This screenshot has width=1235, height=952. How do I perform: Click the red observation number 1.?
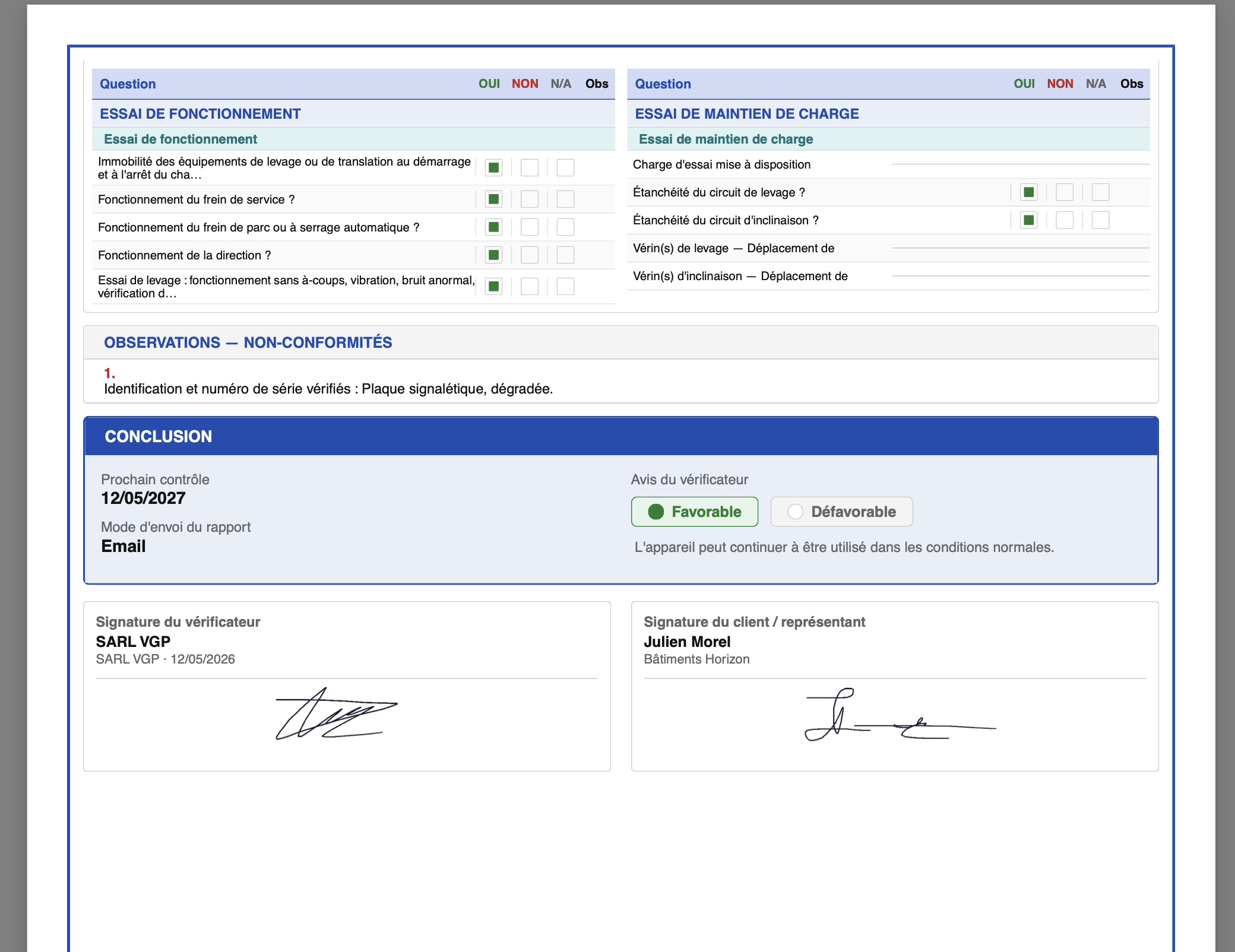tap(110, 373)
